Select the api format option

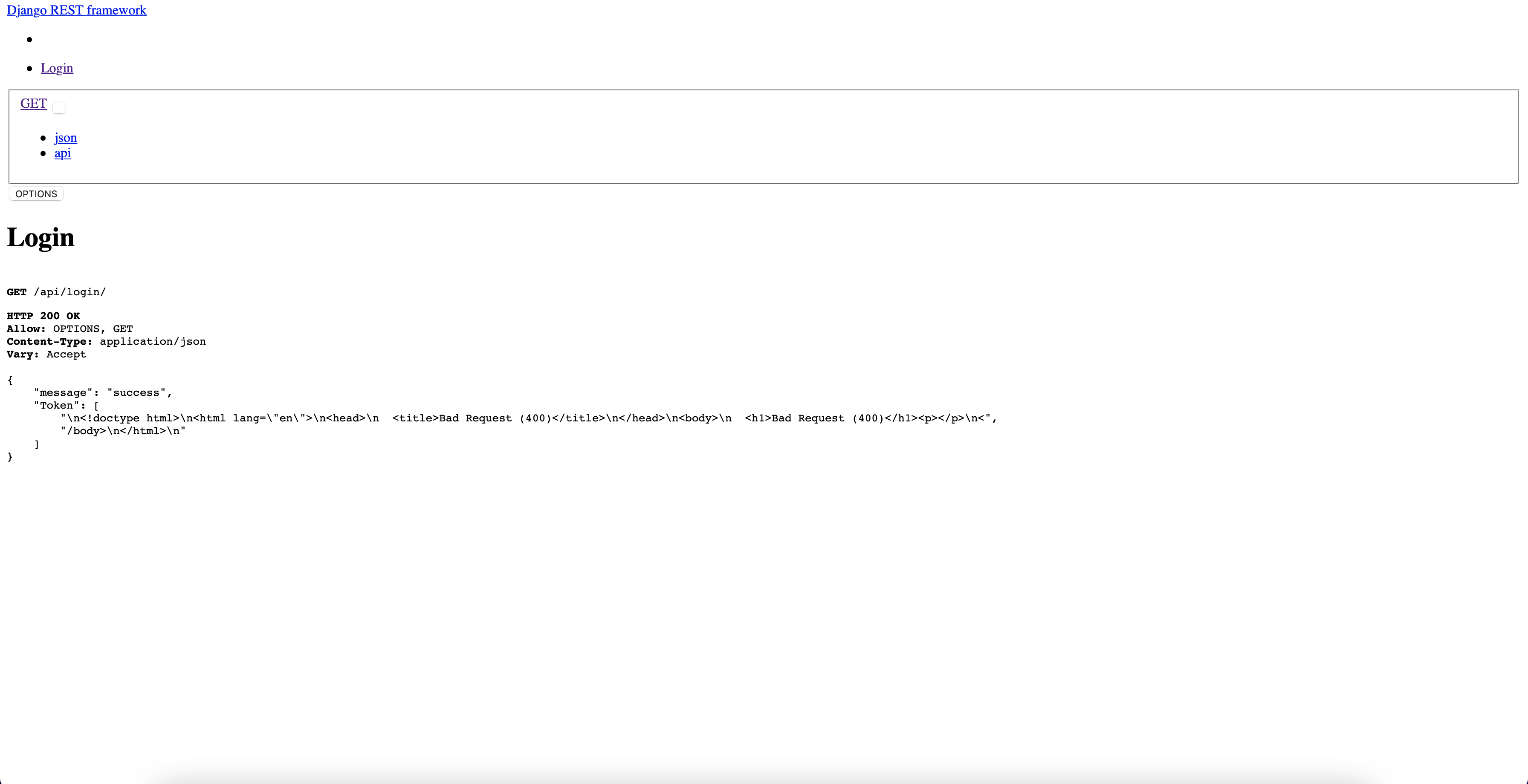pyautogui.click(x=62, y=153)
